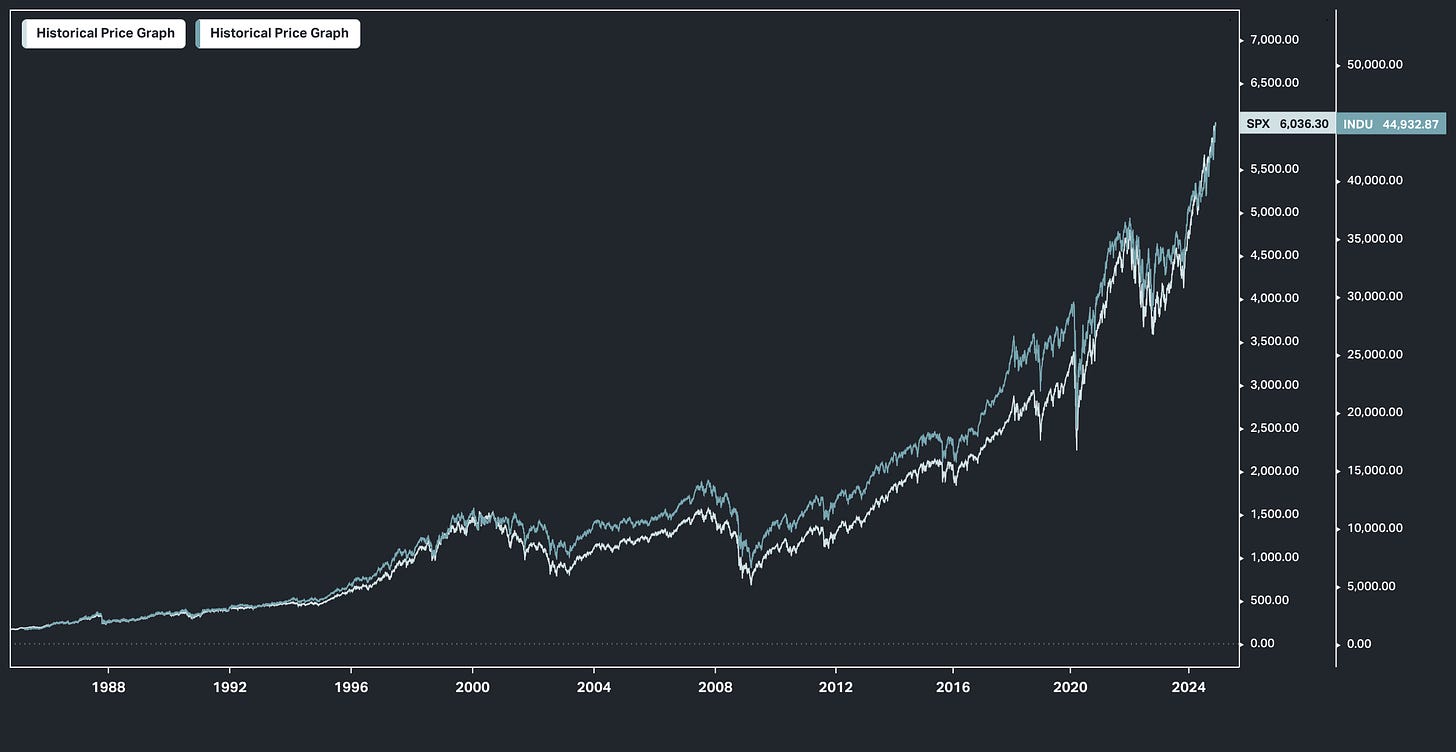Click the 2012 year label on time axis
1456x752 pixels.
[x=836, y=687]
